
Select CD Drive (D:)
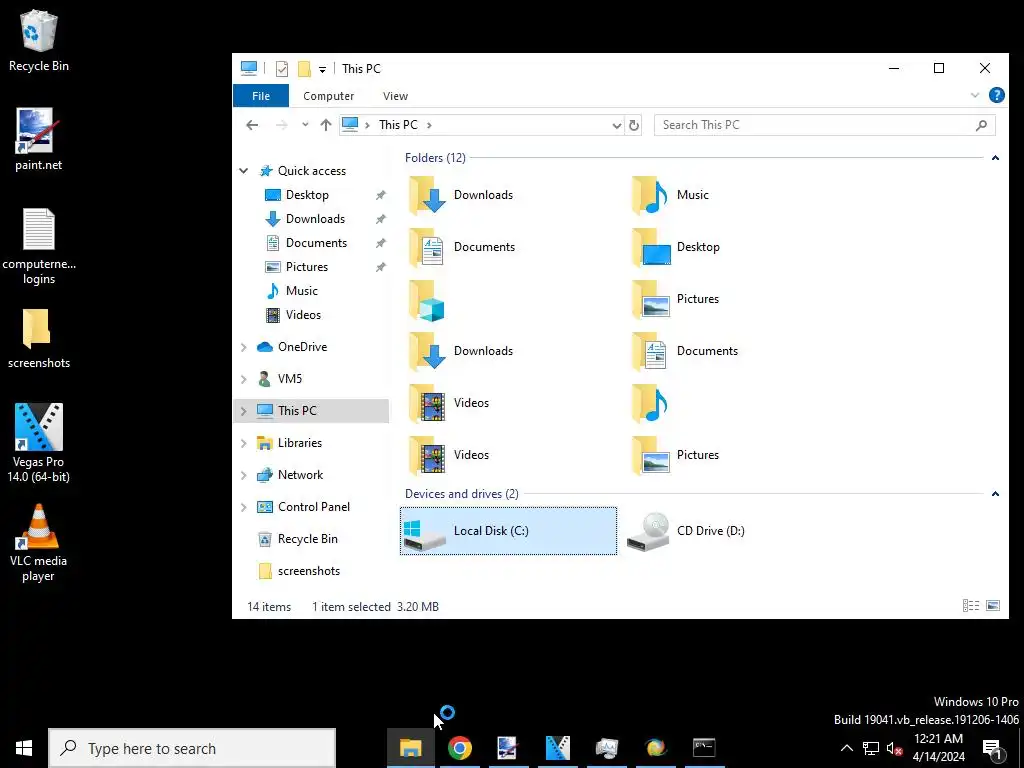686,531
